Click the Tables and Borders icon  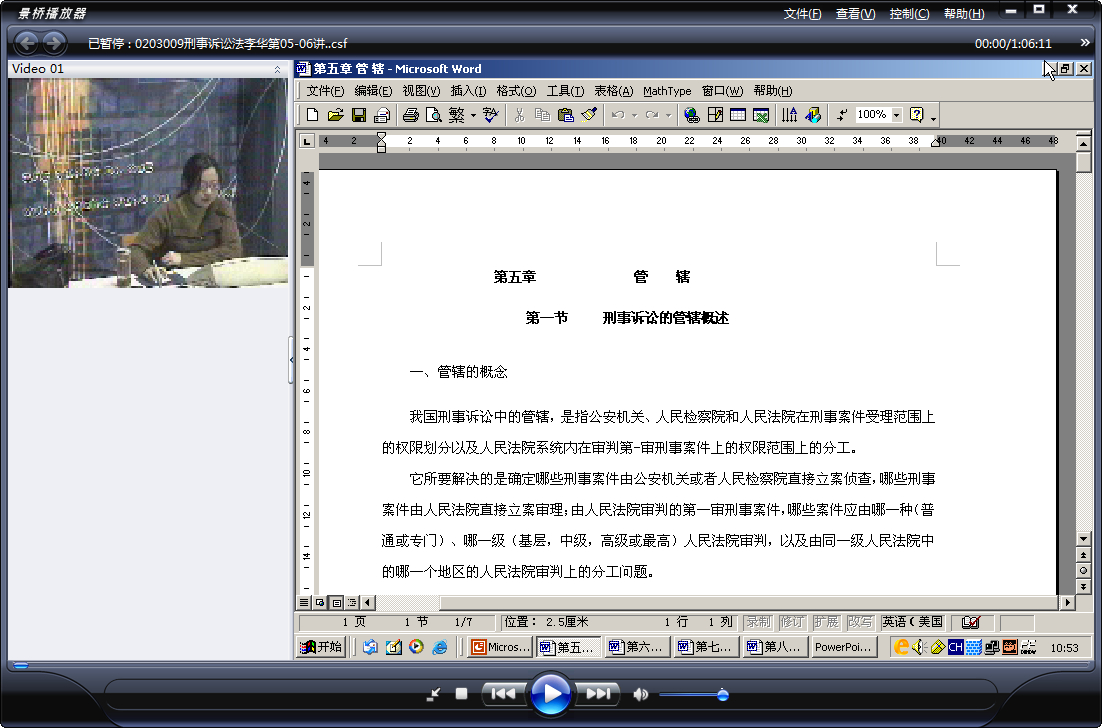coord(715,115)
